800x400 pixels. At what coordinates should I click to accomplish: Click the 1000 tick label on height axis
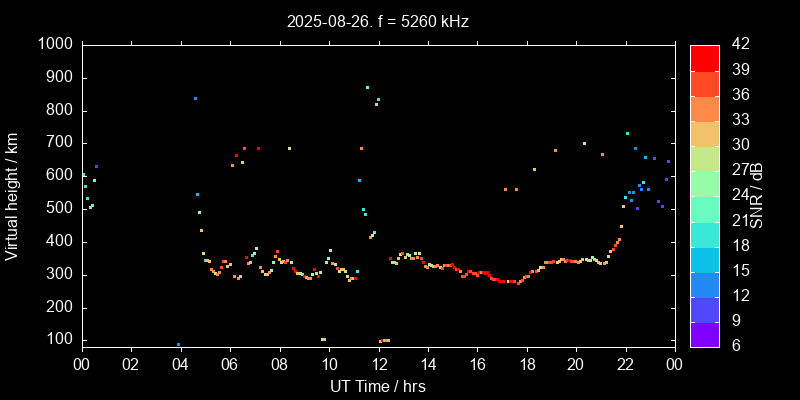point(54,44)
